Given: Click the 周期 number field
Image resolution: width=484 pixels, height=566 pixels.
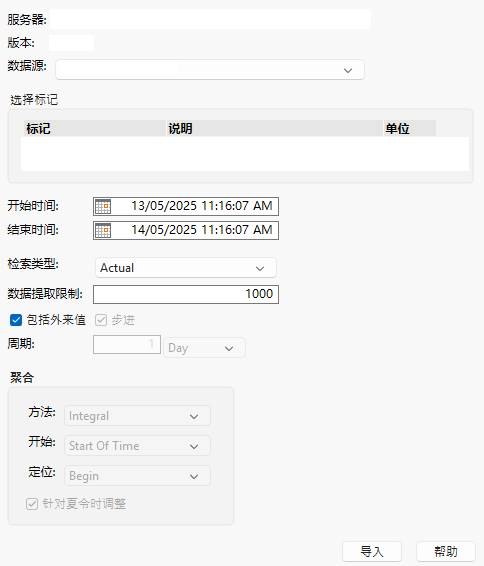Looking at the screenshot, I should [127, 344].
